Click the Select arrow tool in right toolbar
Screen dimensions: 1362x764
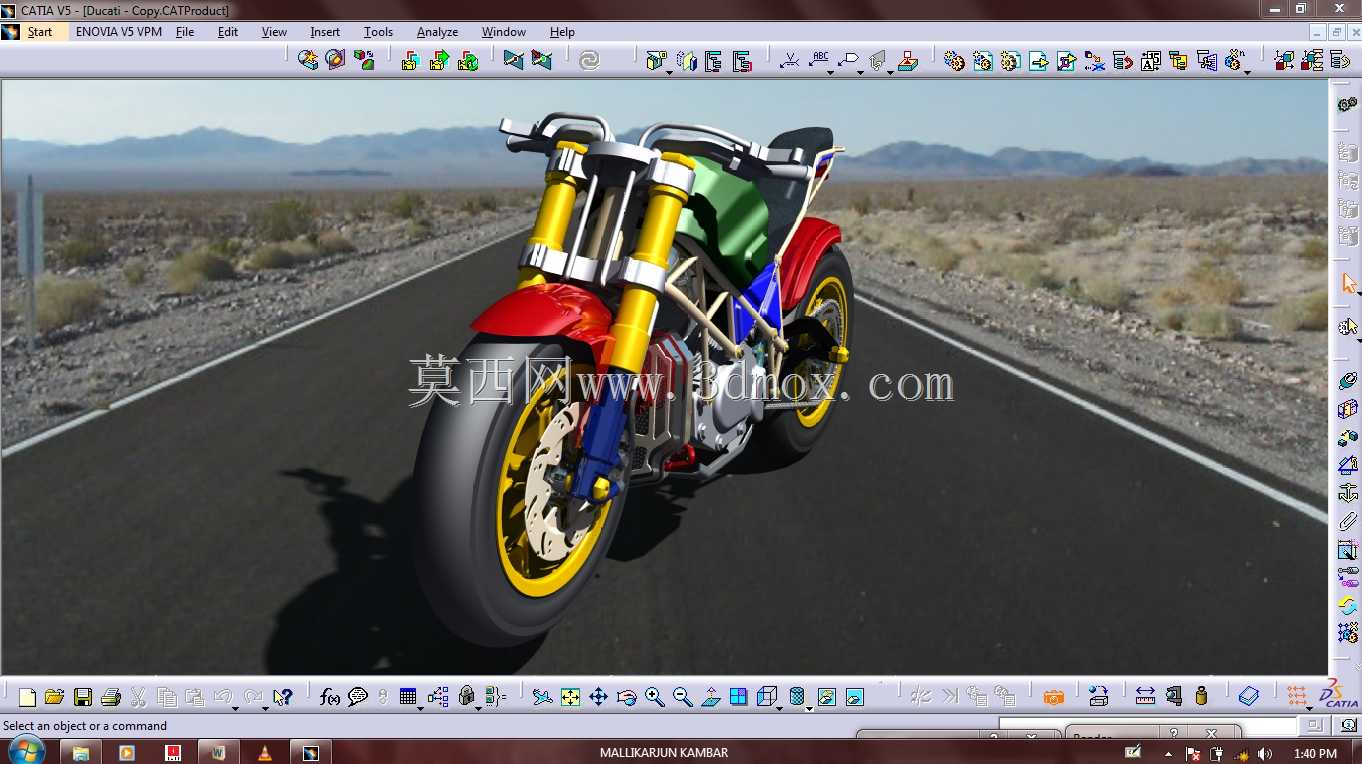1349,284
